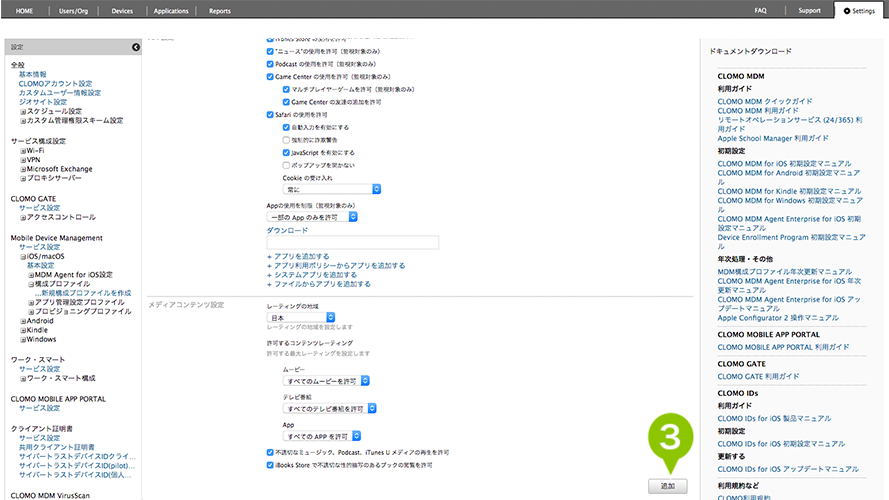Toggle Safari の使用を許可 checkbox

(270, 115)
